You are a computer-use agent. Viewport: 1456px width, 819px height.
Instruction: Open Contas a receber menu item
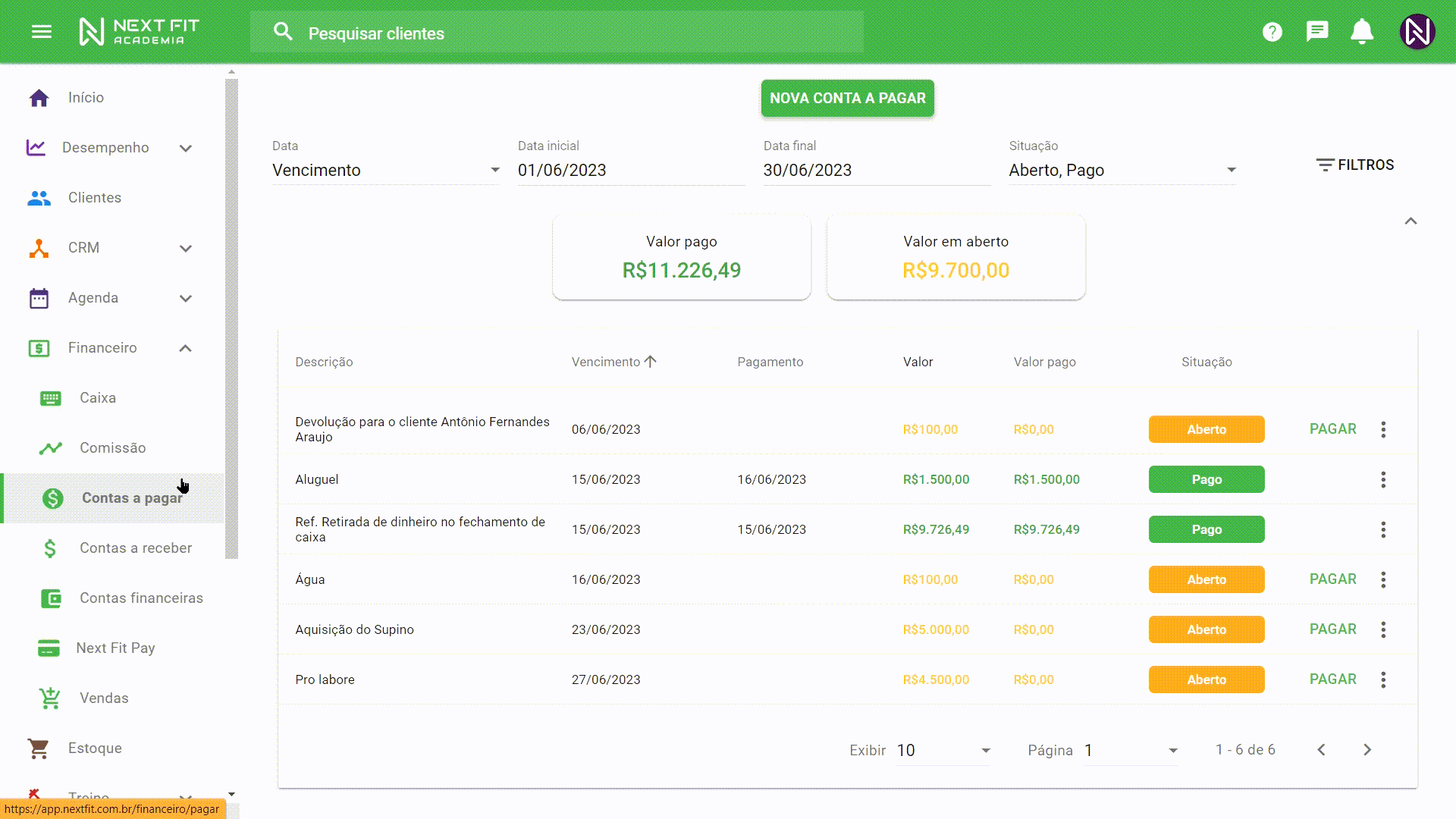click(135, 548)
